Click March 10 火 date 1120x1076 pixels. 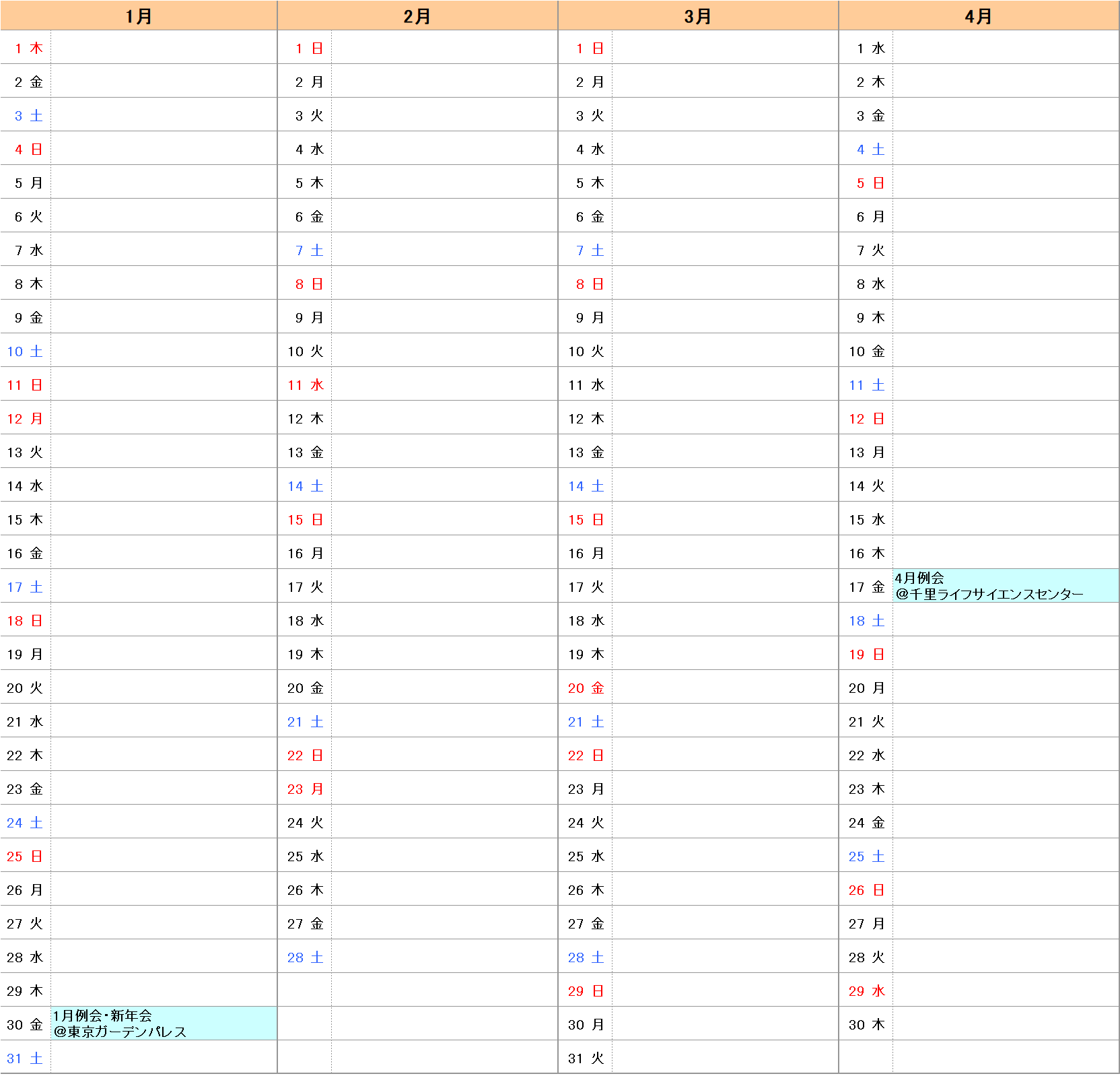click(x=586, y=351)
